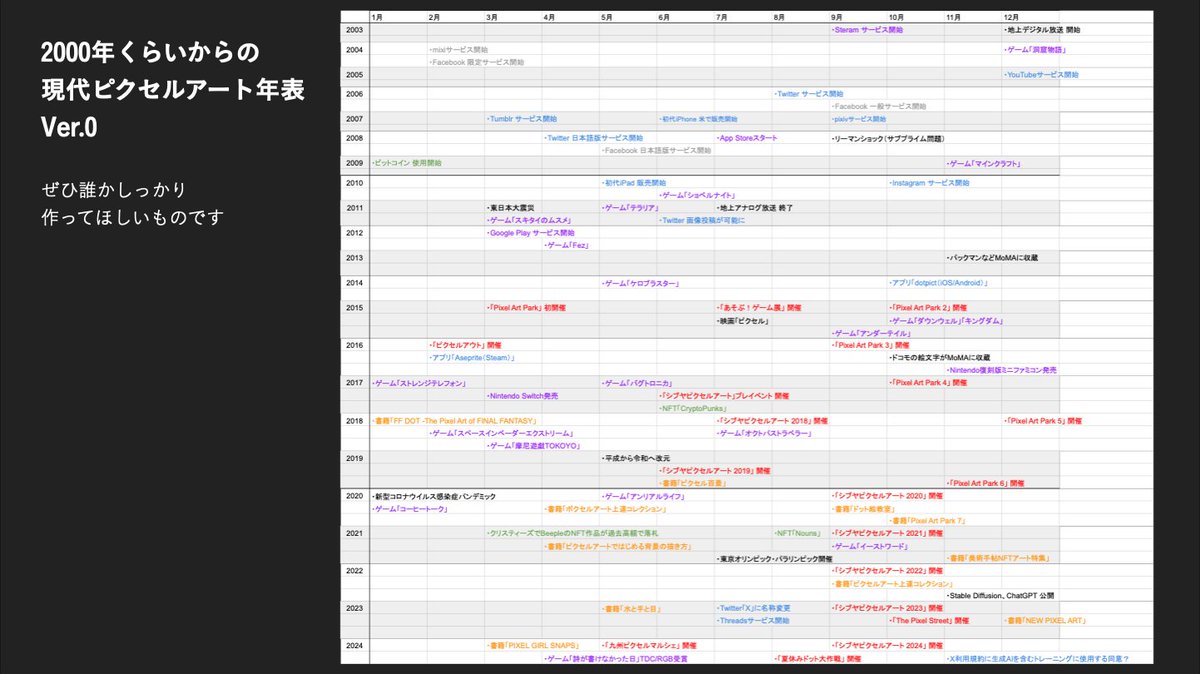Click the 'Ver.0' version label

(68, 130)
